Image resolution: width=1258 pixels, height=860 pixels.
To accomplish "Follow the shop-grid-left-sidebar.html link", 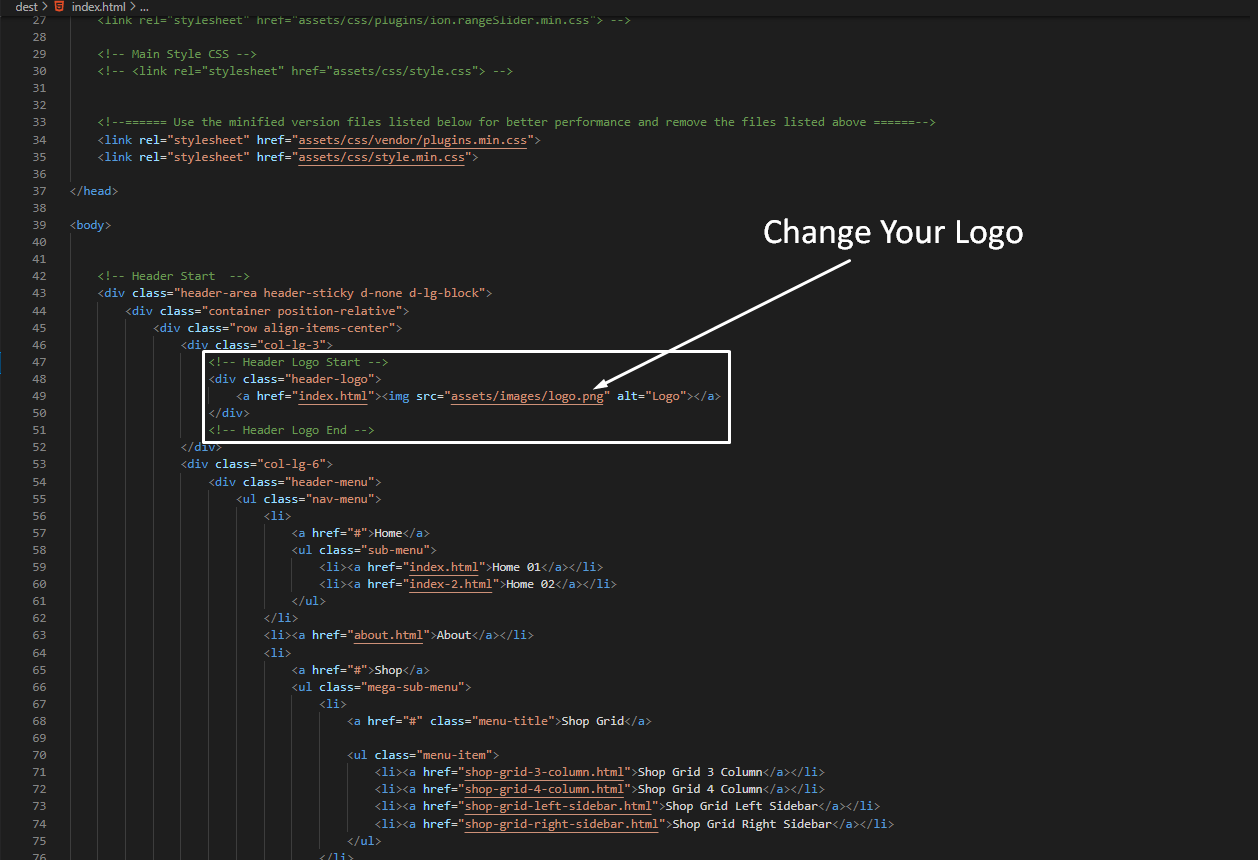I will pyautogui.click(x=562, y=806).
